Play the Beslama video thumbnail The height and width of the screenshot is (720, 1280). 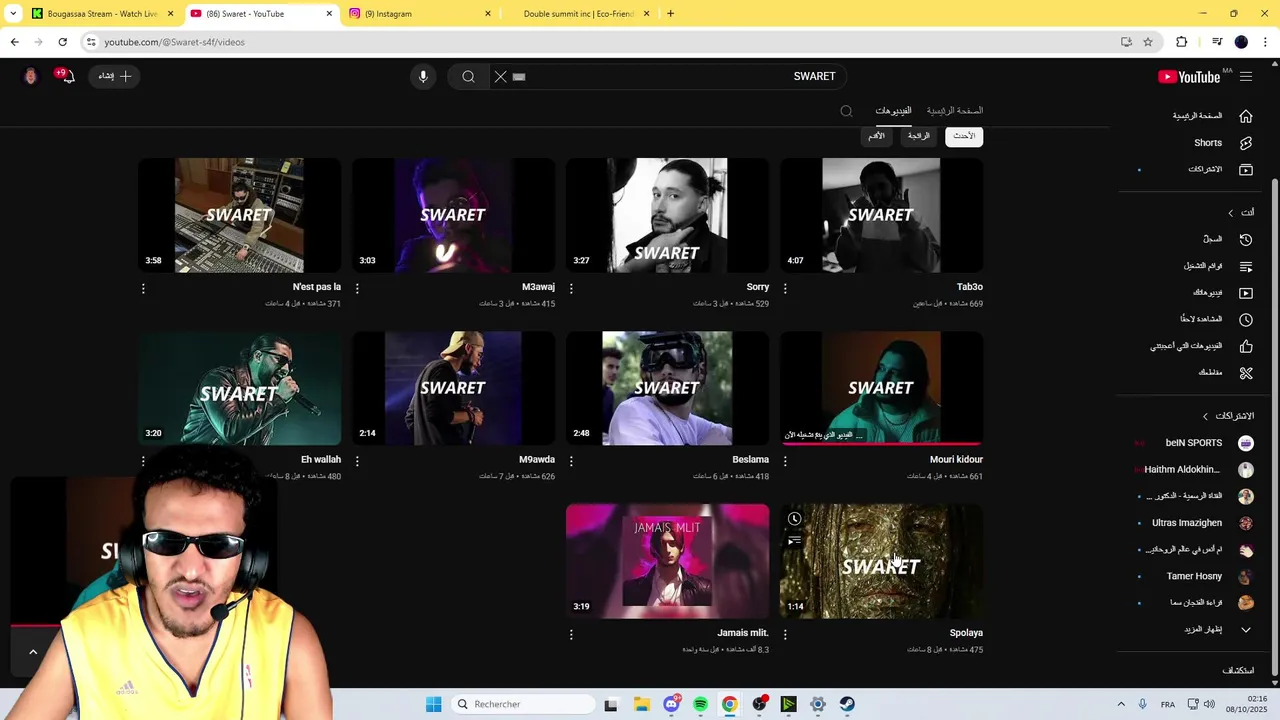pos(667,388)
